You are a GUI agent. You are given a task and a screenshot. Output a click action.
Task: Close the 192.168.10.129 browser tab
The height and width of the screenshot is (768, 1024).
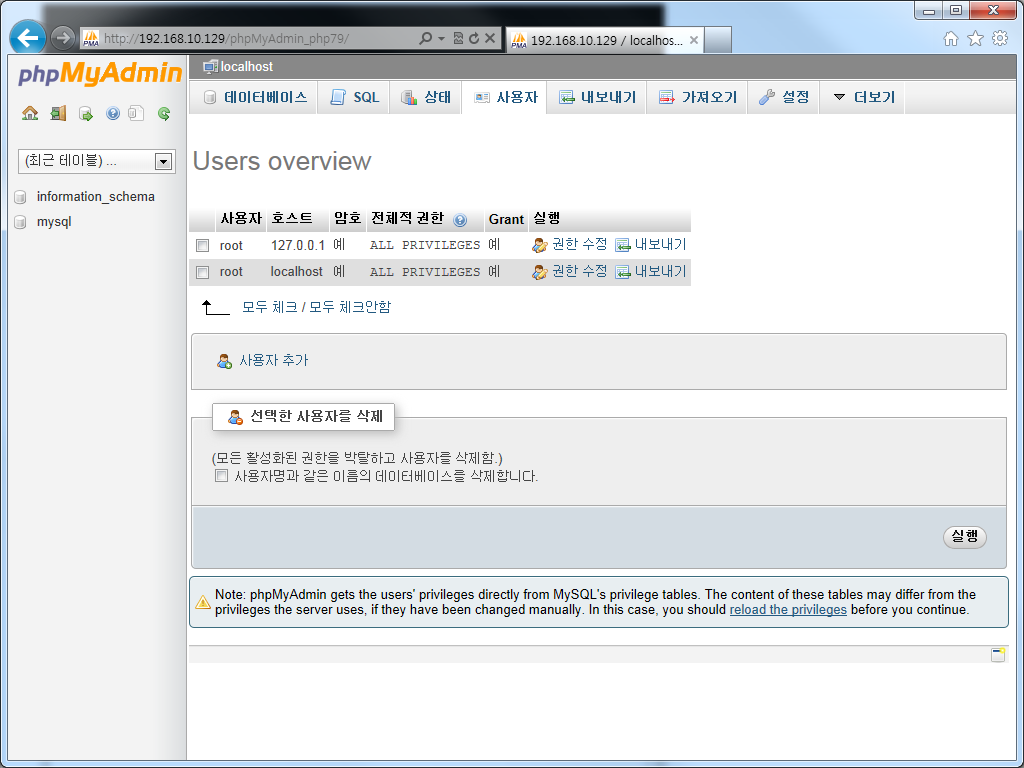coord(694,40)
